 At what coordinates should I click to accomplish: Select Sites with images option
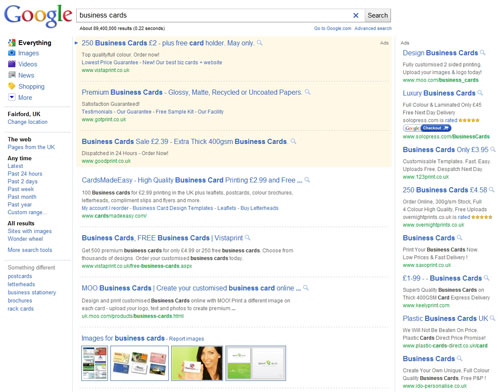pos(30,231)
